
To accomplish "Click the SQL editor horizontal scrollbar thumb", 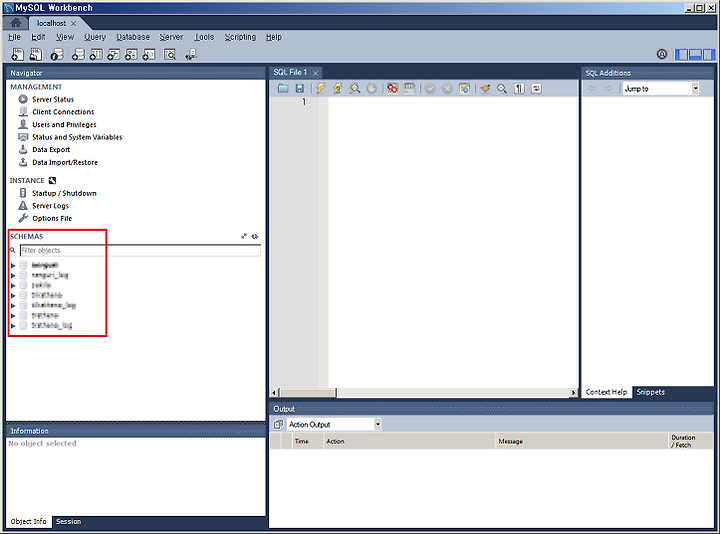I will (x=308, y=393).
